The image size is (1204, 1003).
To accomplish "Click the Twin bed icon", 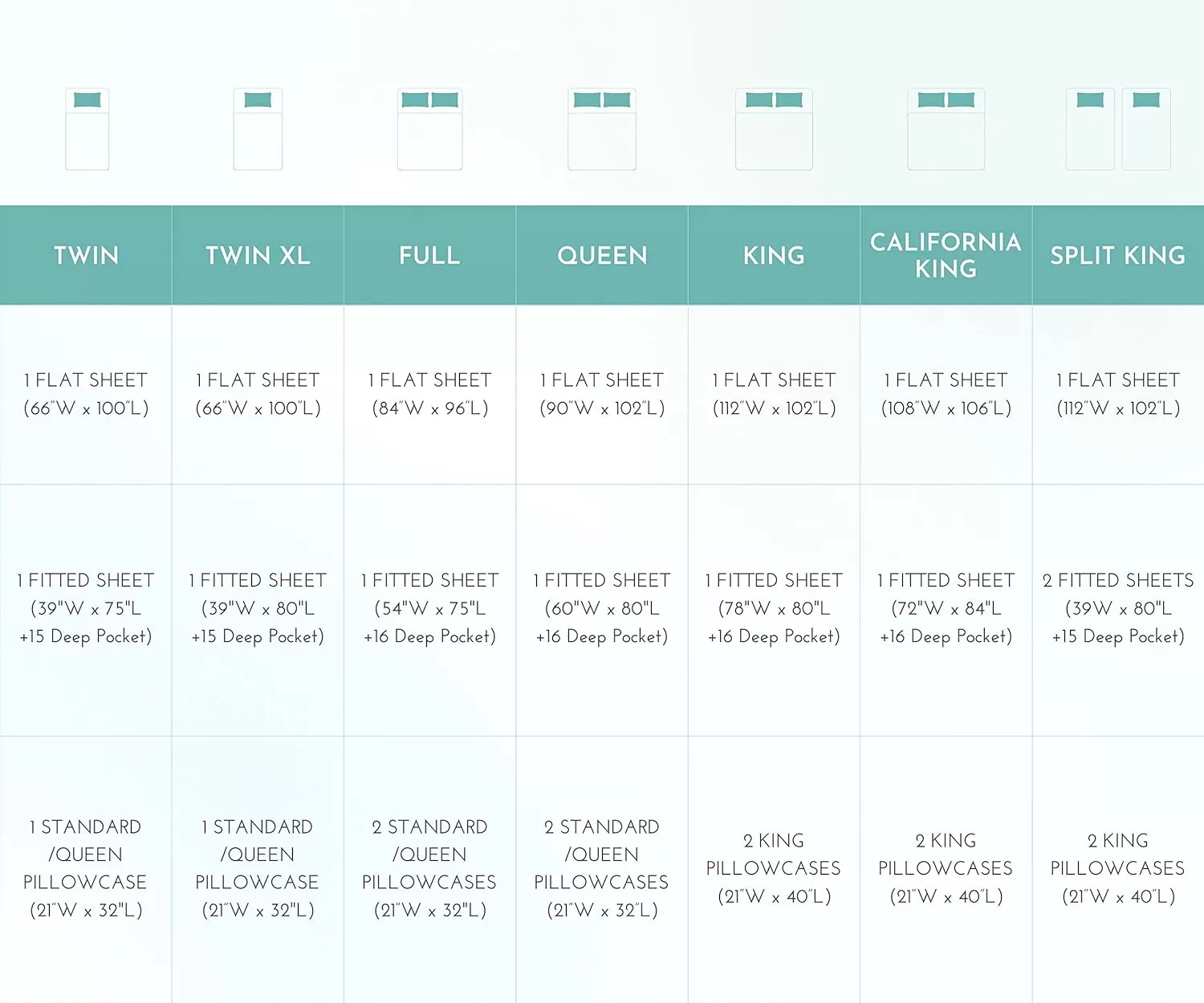I will [87, 129].
